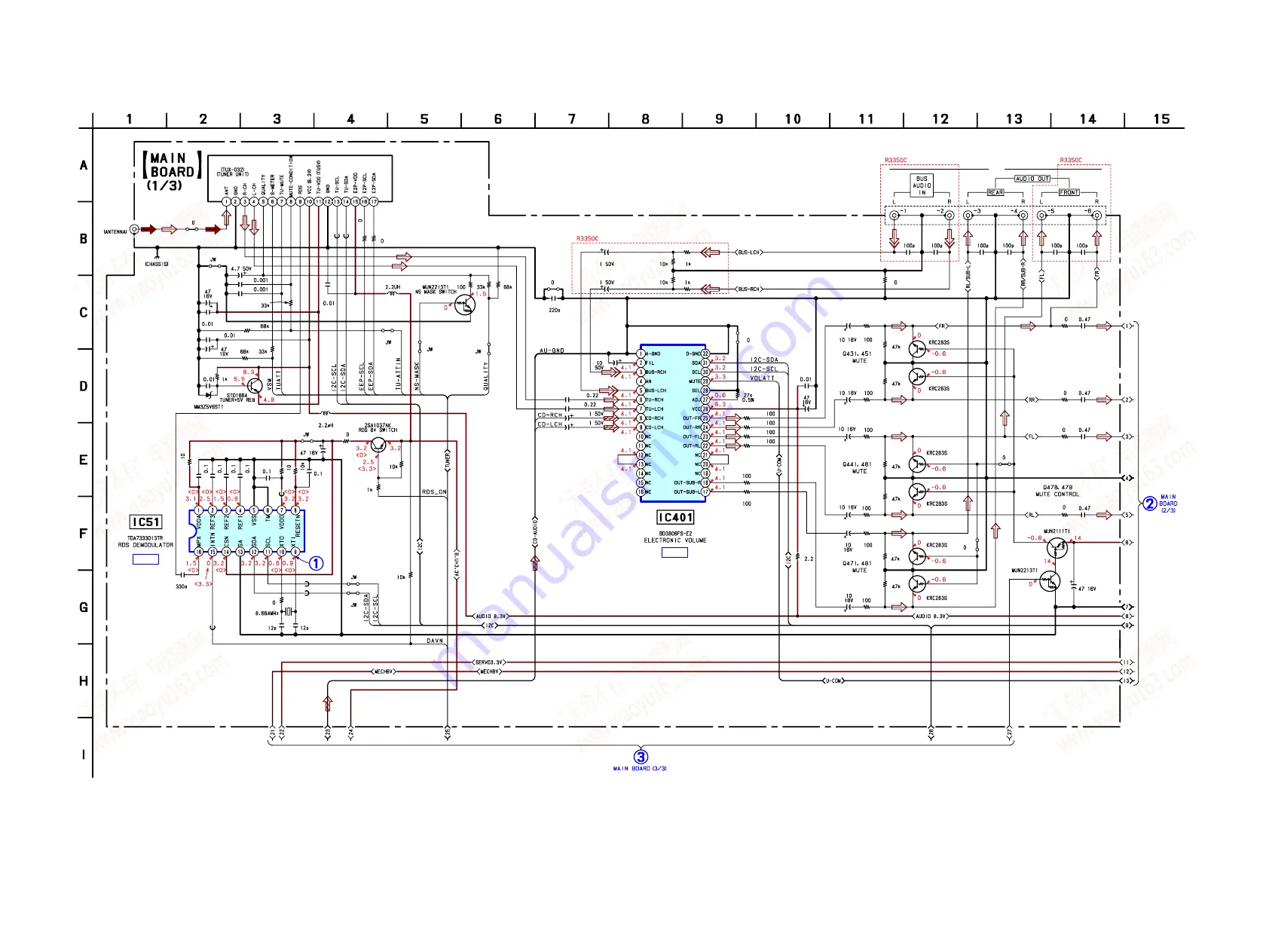Click the IC51 component label
Image resolution: width=1266 pixels, height=952 pixels.
146,522
